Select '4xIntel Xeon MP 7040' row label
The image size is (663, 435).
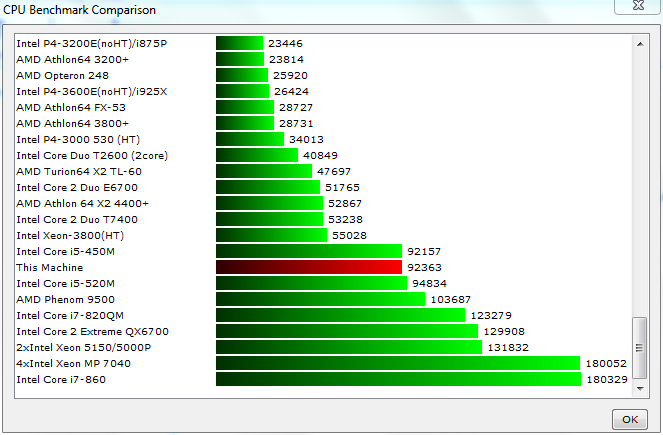74,364
